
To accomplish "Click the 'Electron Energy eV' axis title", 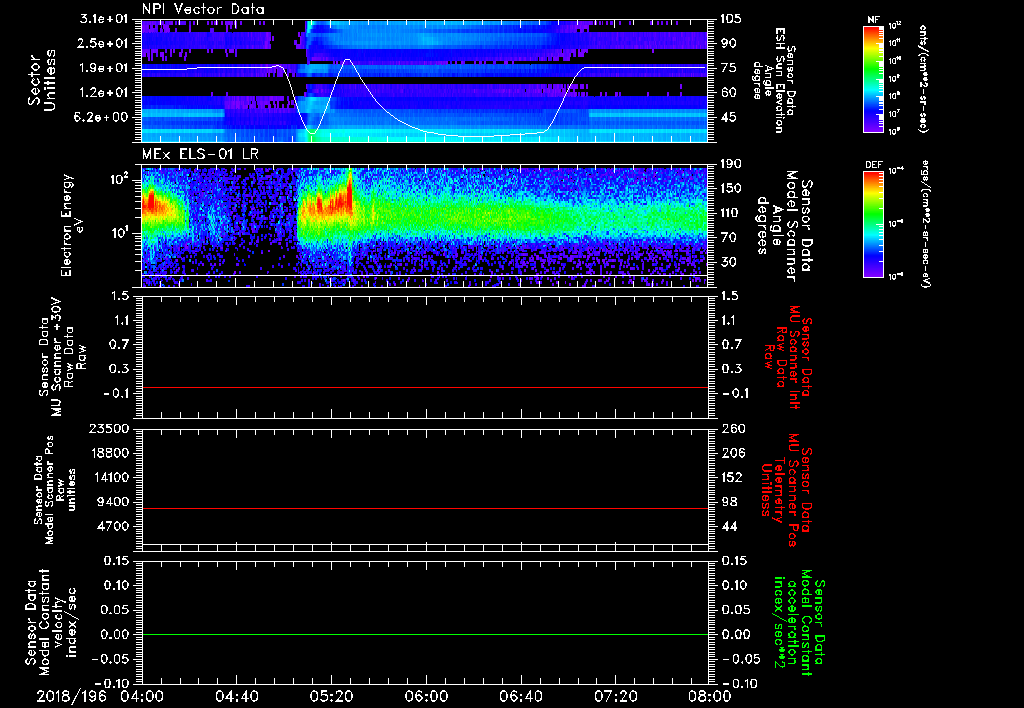I will (x=74, y=225).
